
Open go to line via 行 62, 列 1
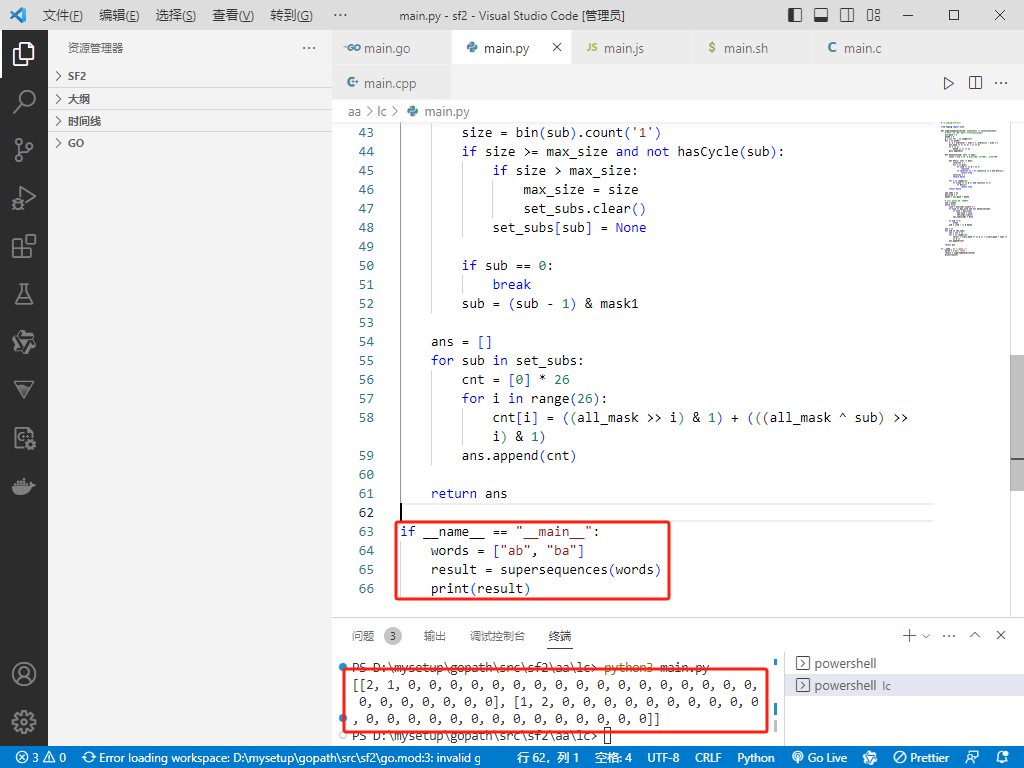(x=548, y=758)
